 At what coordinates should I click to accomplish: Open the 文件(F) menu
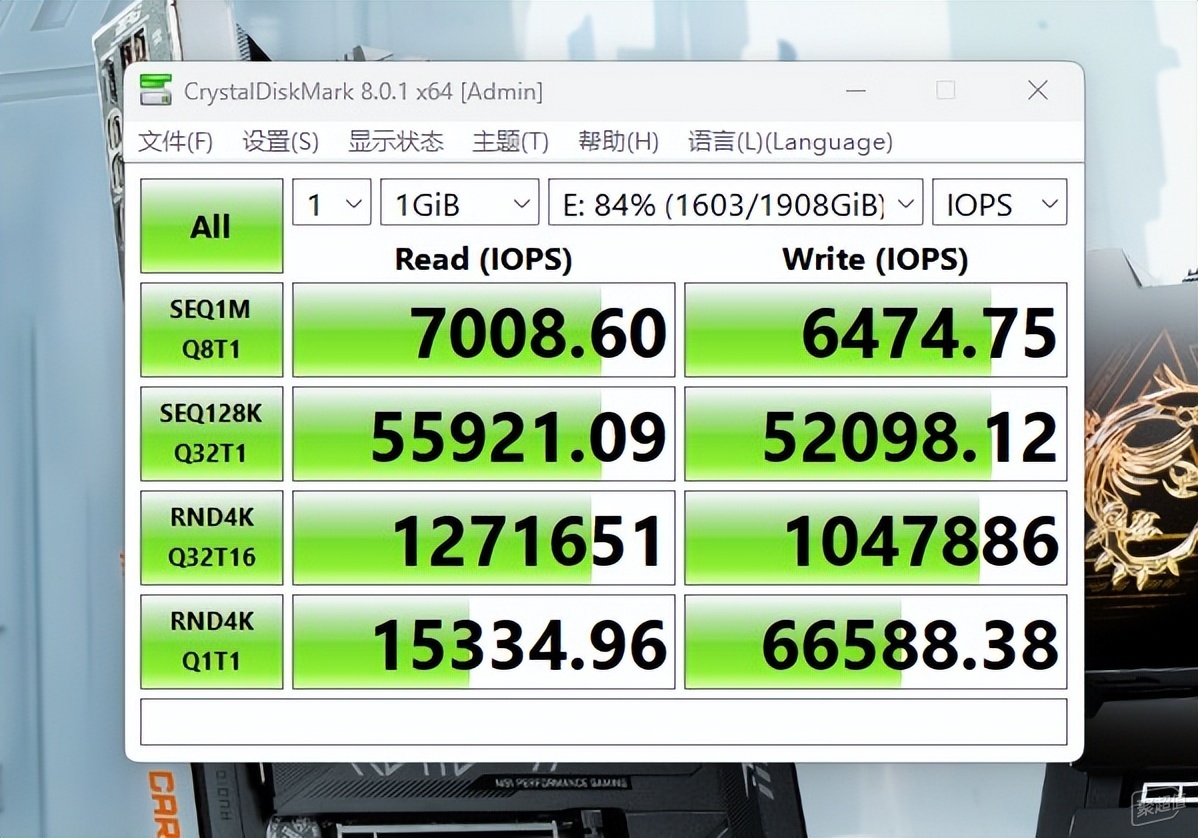pos(175,142)
